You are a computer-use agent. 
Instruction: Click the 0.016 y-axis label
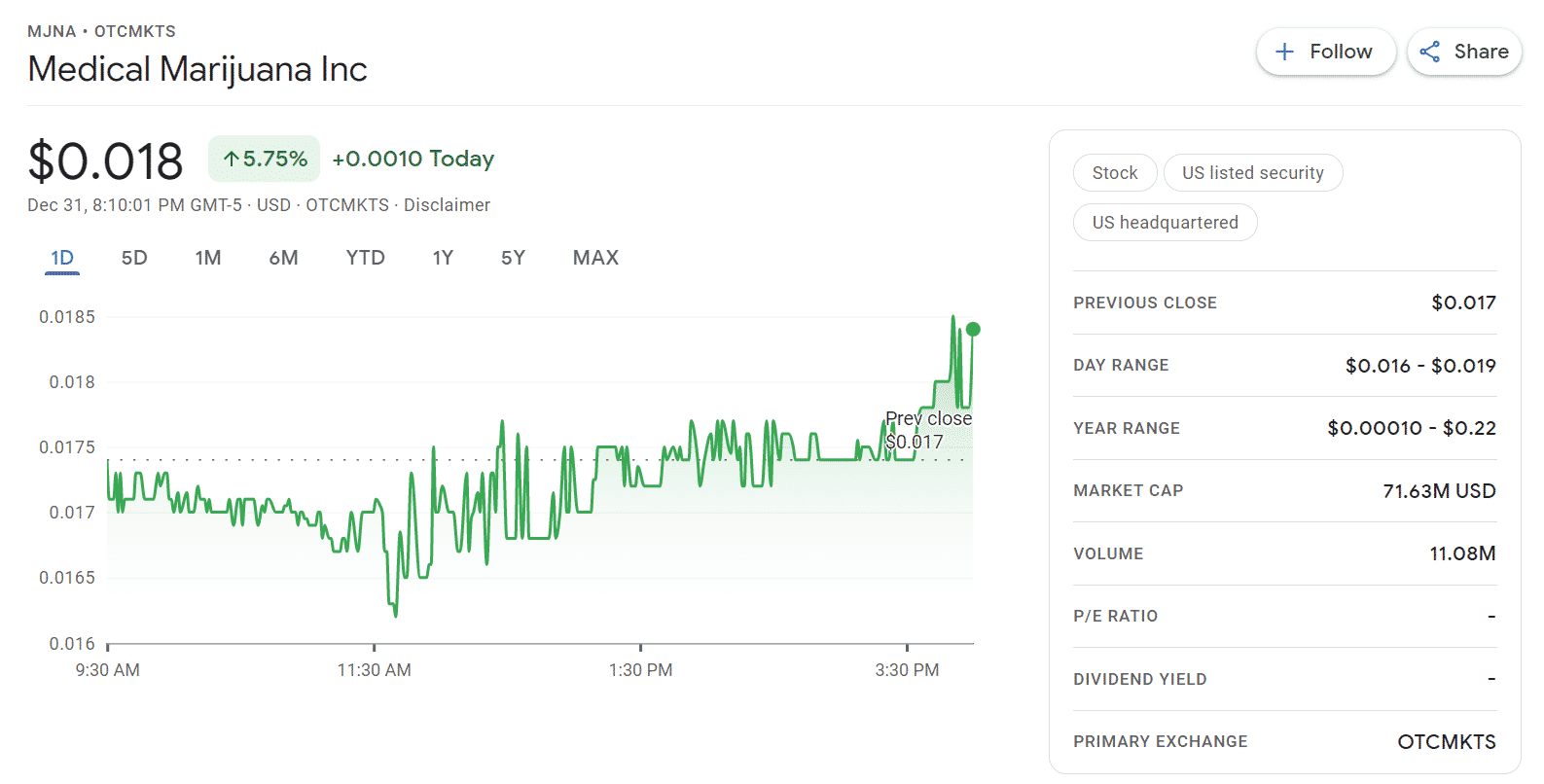(x=72, y=644)
